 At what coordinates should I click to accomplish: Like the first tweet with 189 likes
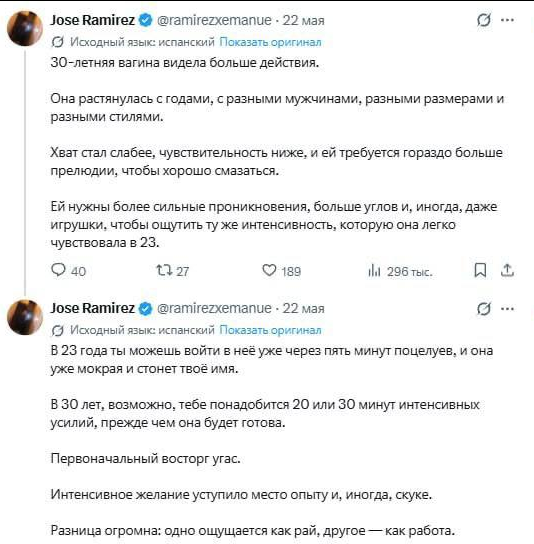click(x=269, y=270)
